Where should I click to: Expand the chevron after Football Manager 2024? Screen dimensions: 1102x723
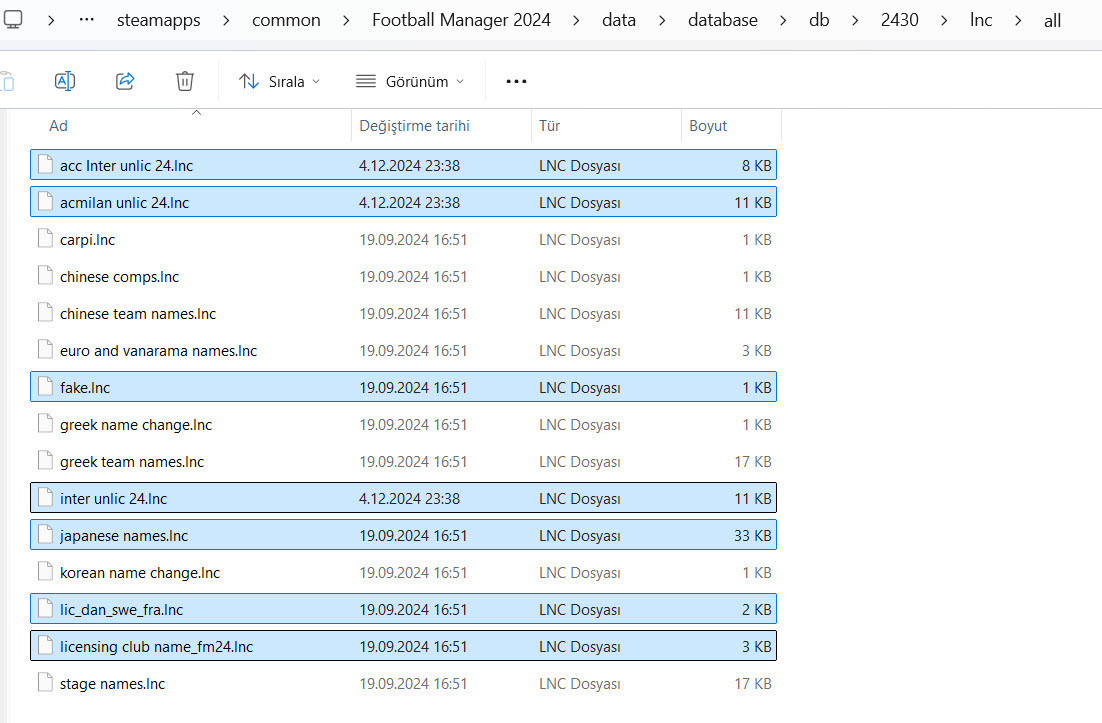tap(576, 20)
